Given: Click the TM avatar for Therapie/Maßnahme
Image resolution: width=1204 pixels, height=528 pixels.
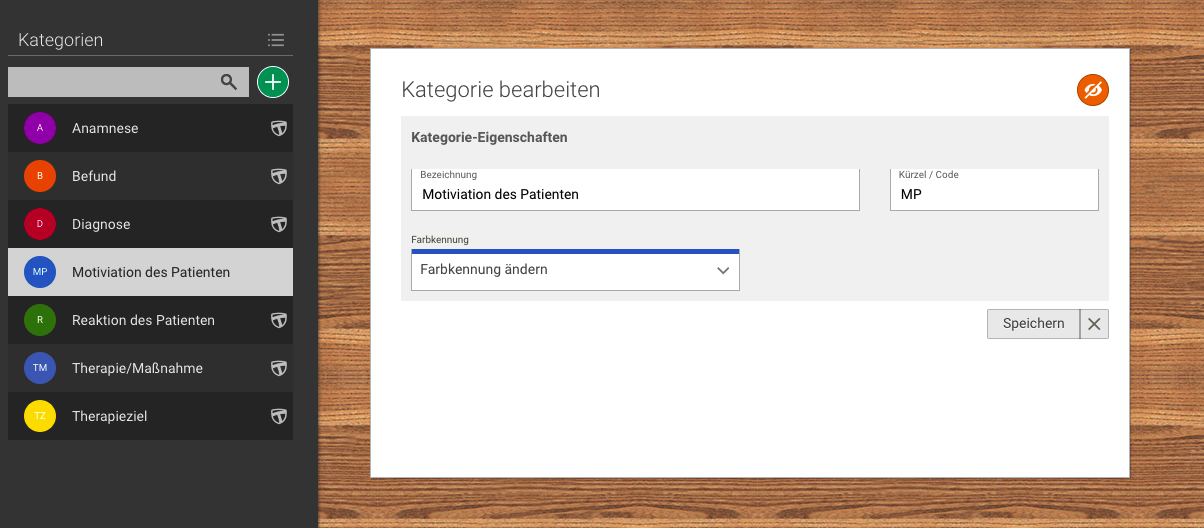Looking at the screenshot, I should [x=40, y=368].
